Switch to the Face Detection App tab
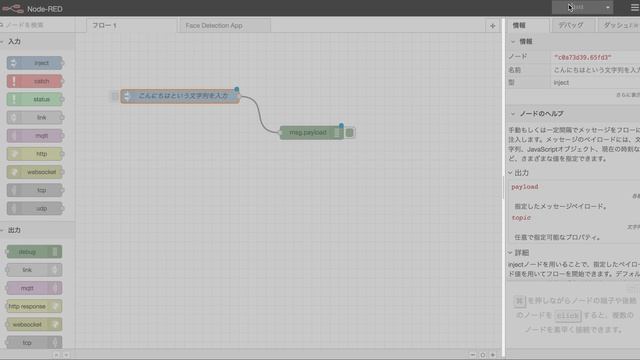Screen dimensions: 640x360 tap(224, 26)
